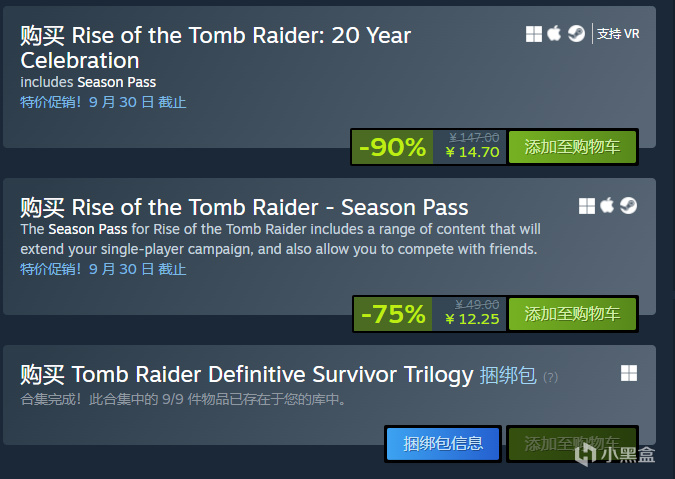Click the ¥14.70 discounted price

tap(472, 153)
